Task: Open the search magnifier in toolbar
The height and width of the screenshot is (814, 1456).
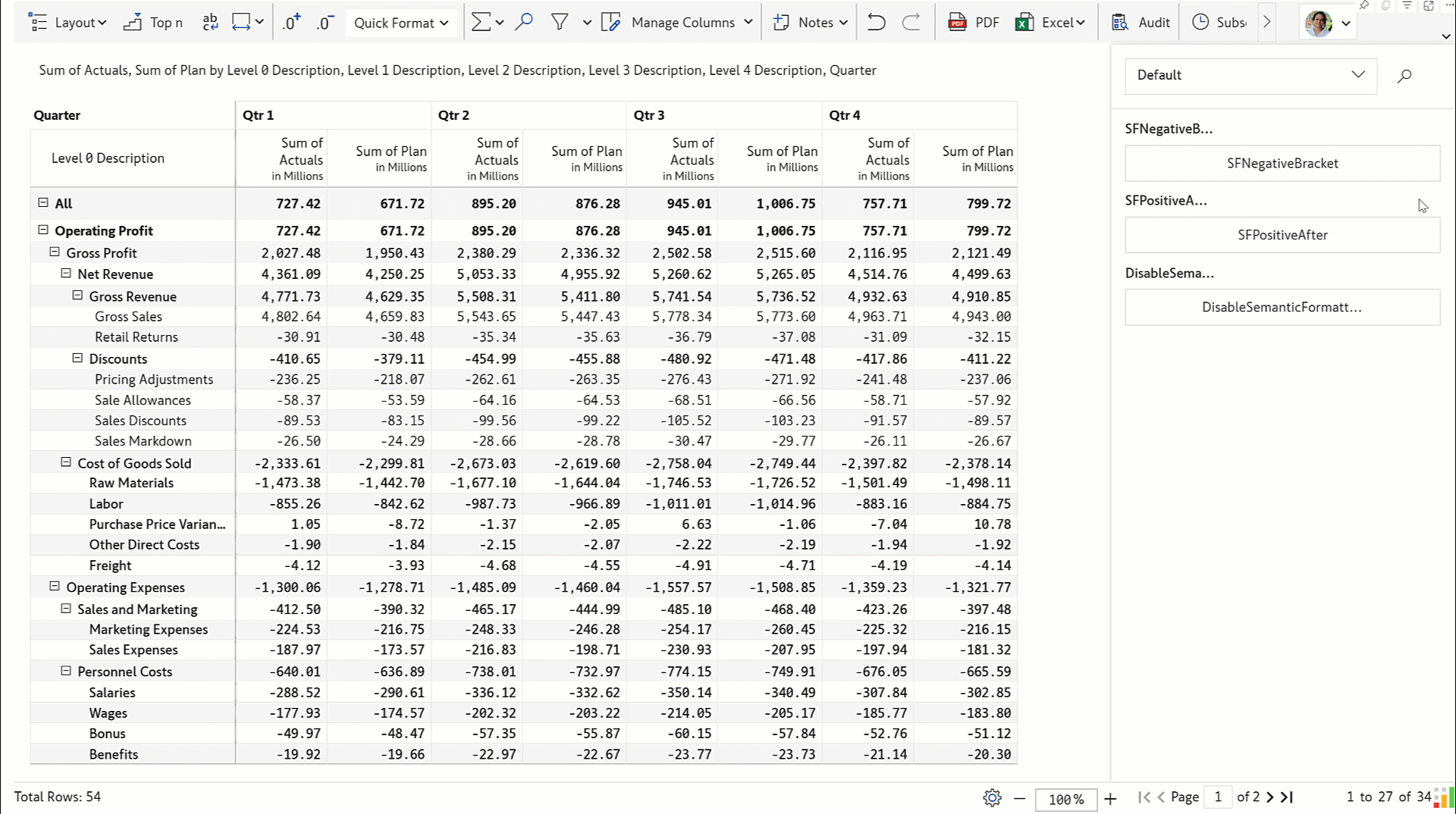Action: point(523,23)
